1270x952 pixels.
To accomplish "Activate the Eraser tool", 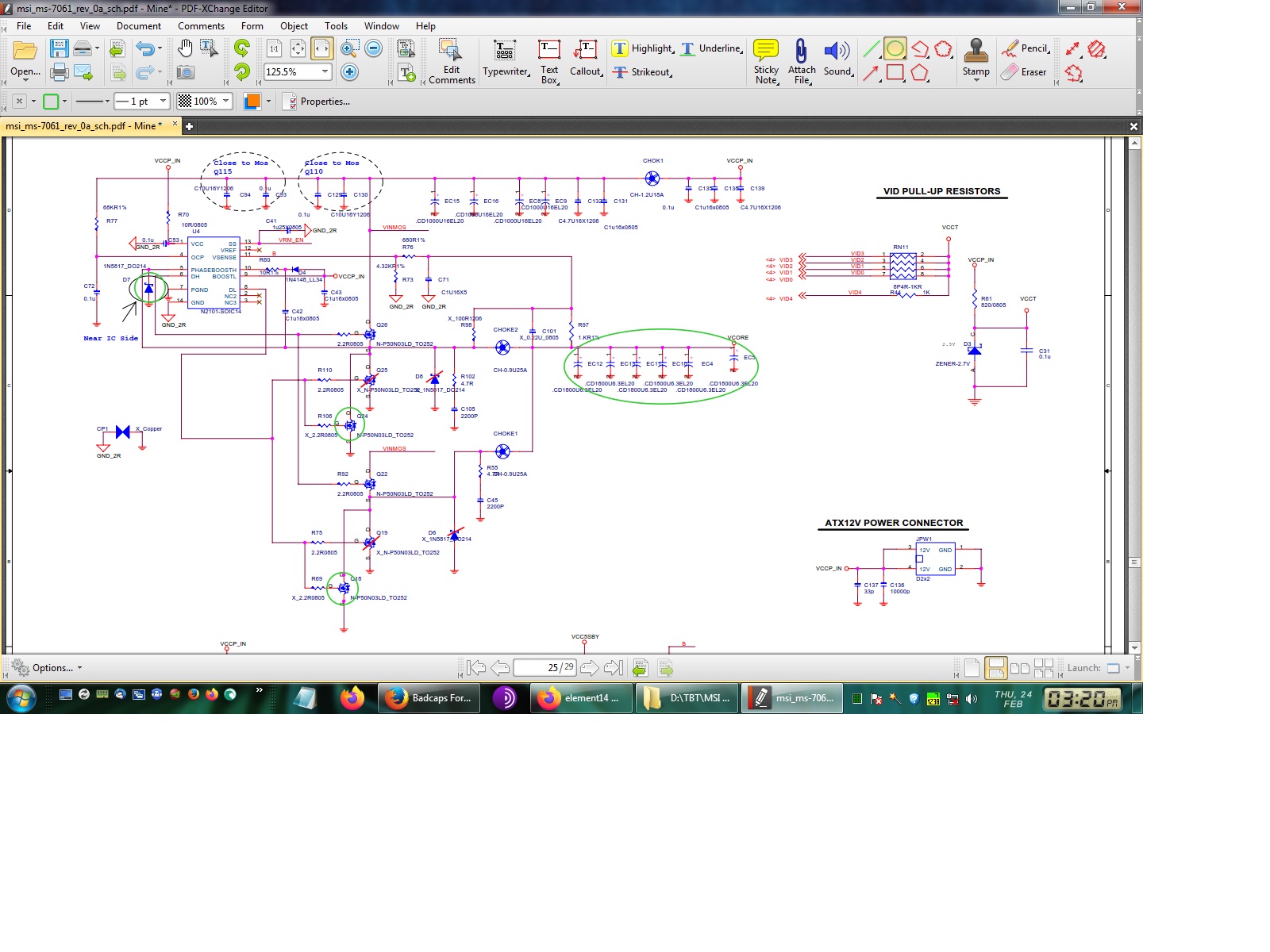I will 1024,72.
